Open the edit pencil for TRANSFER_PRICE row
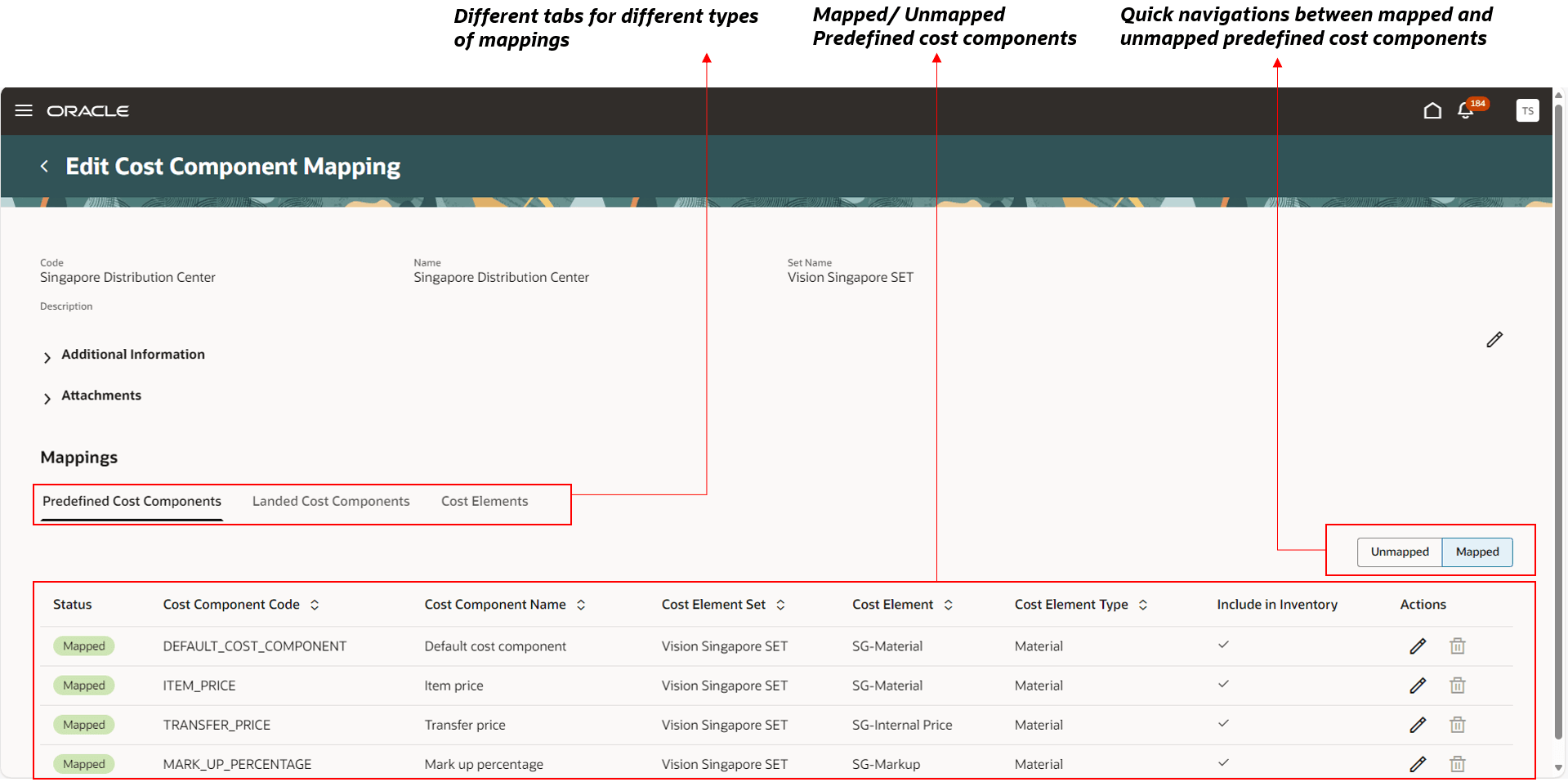1568x782 pixels. pos(1418,725)
